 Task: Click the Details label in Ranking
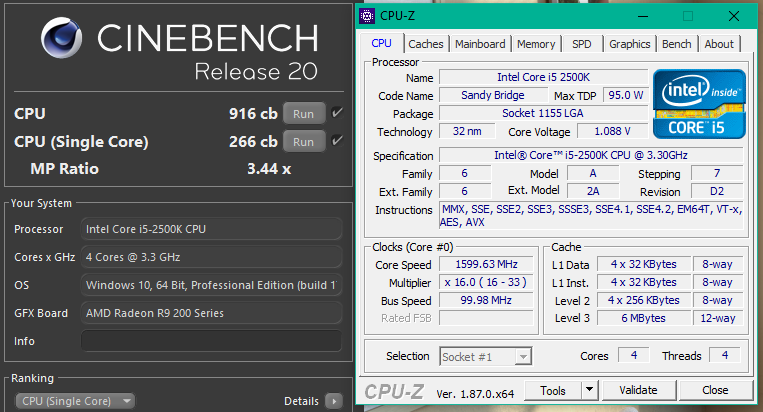click(301, 401)
